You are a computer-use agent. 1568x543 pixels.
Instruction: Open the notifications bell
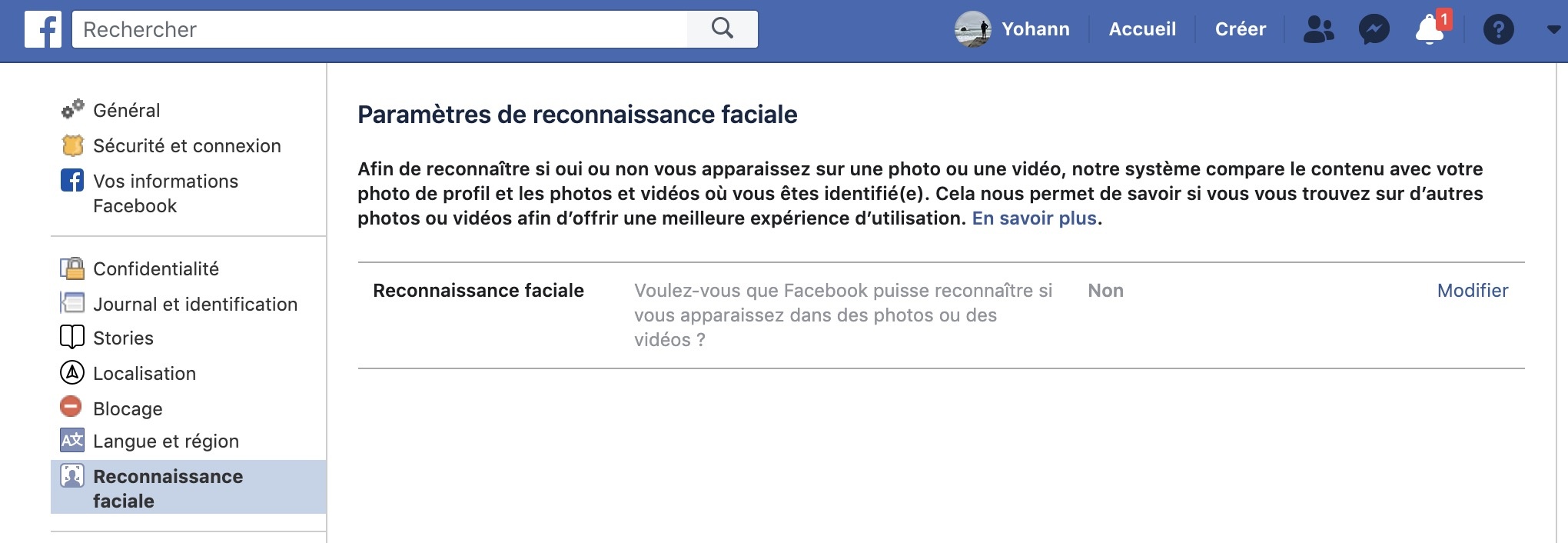pos(1429,29)
